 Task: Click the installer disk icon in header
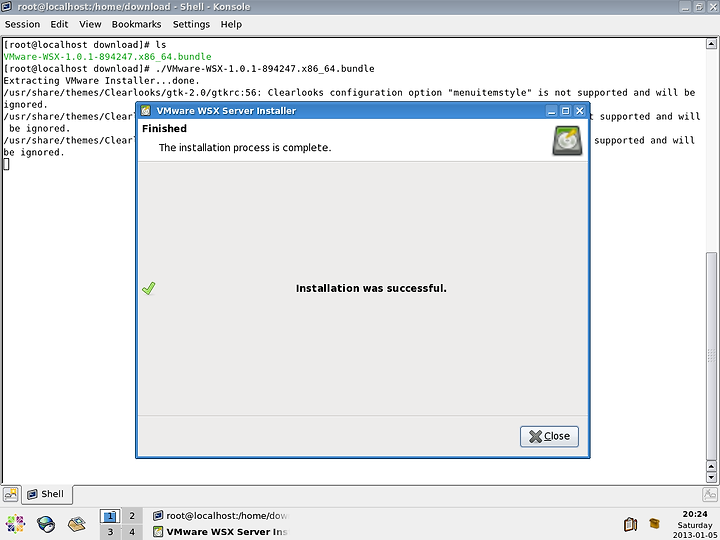(567, 140)
